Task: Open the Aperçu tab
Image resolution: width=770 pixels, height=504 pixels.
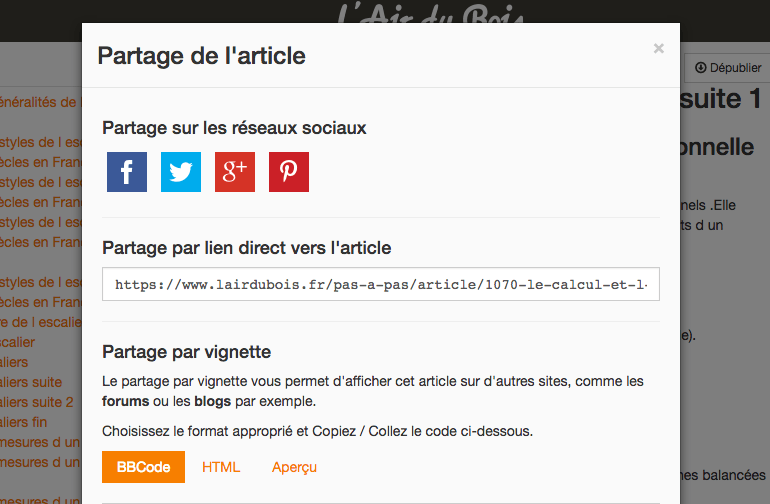Action: (294, 467)
